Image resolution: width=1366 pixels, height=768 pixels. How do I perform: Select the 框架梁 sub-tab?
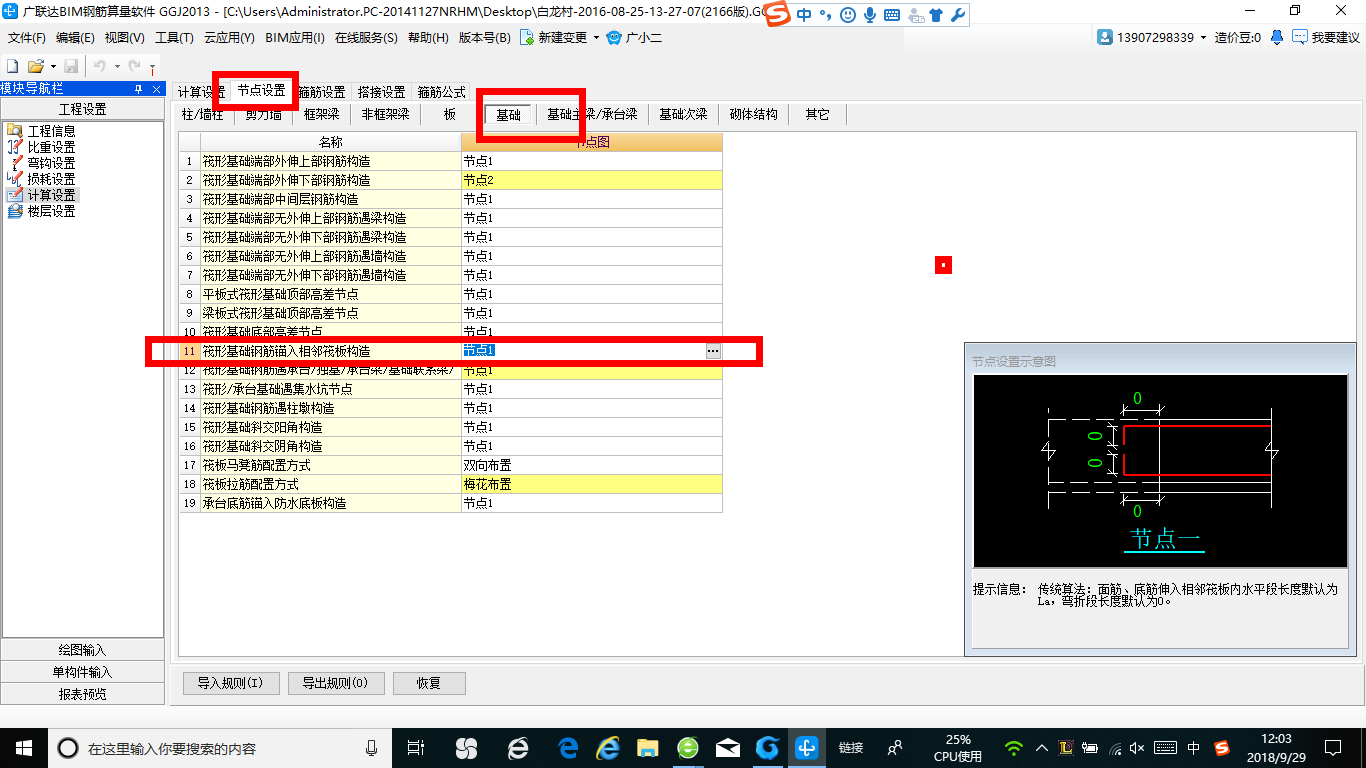322,114
